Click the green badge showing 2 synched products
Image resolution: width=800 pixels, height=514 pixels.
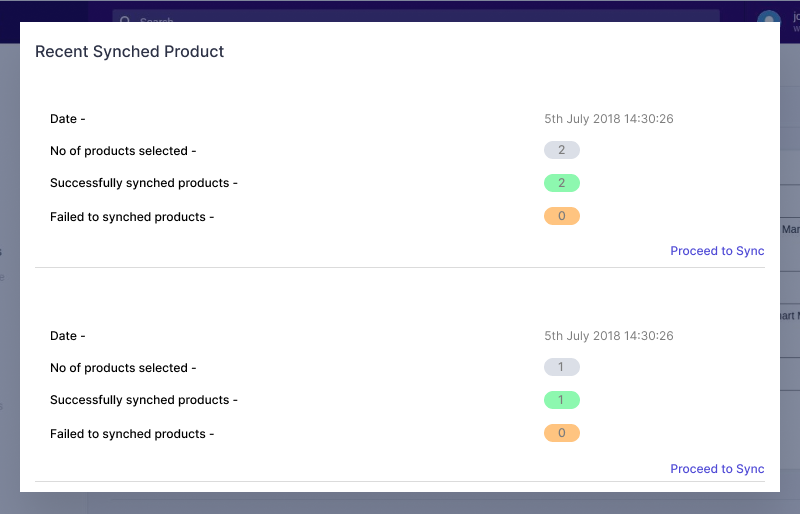tap(562, 183)
